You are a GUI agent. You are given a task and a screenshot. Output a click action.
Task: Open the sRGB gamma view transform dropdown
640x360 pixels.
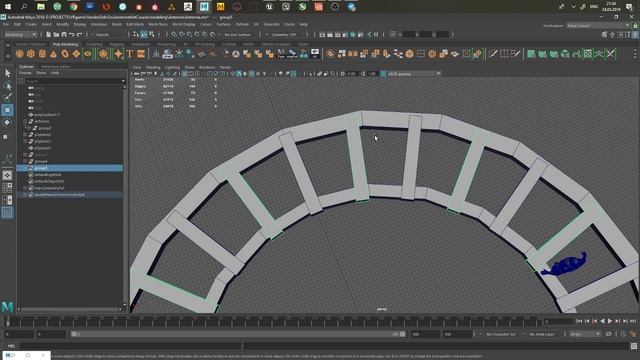[414, 74]
